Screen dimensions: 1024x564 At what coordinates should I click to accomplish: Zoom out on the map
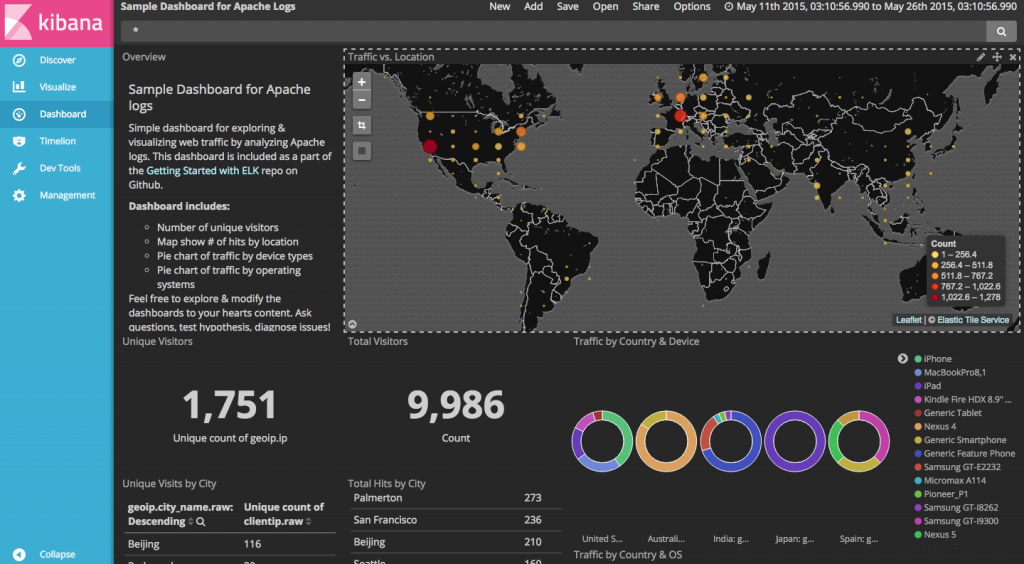coord(362,99)
